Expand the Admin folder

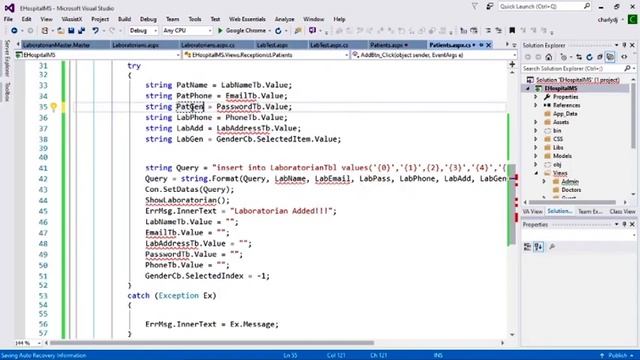tap(544, 182)
